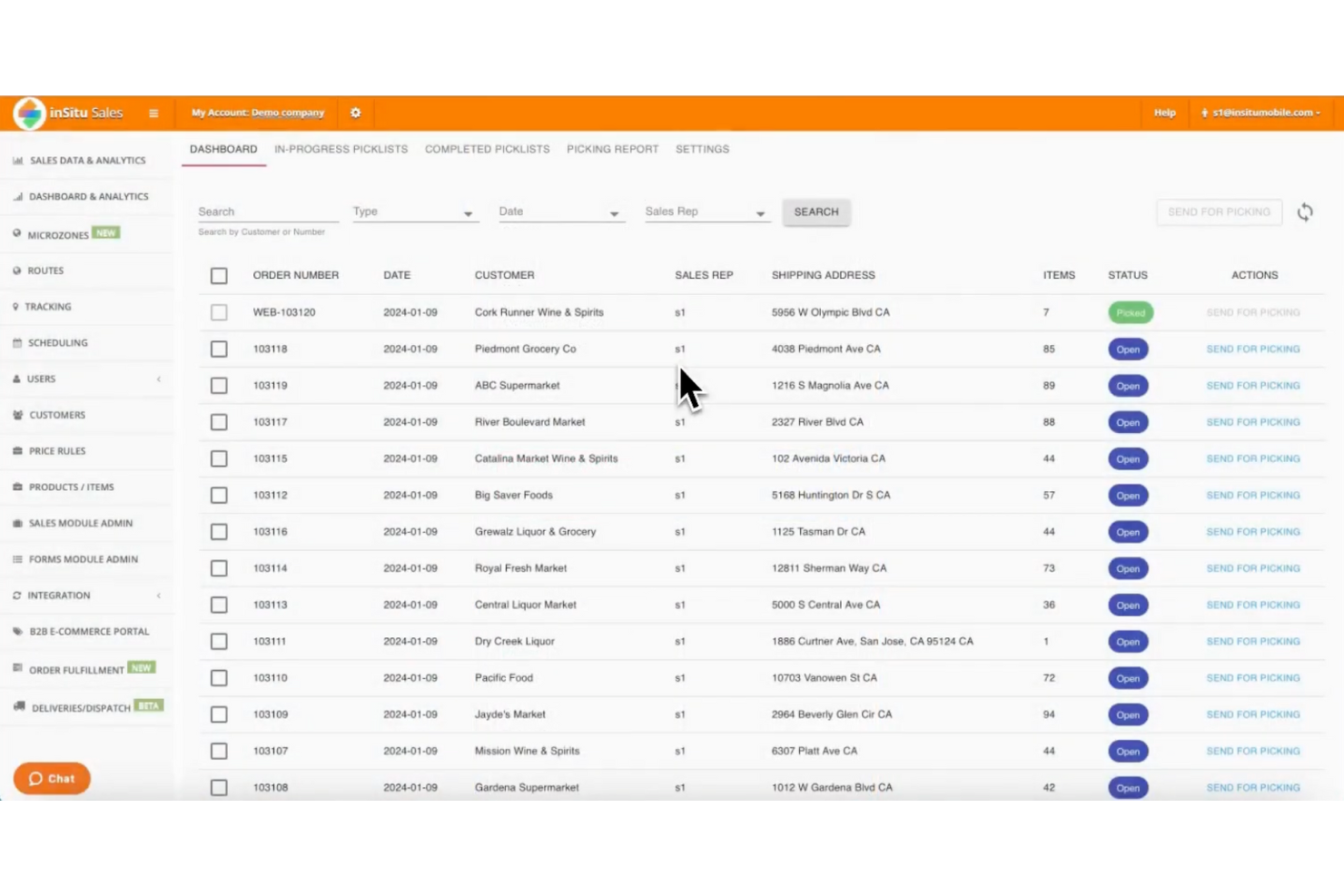Switch to the Completed Picklists tab
This screenshot has height=896, width=1344.
487,149
